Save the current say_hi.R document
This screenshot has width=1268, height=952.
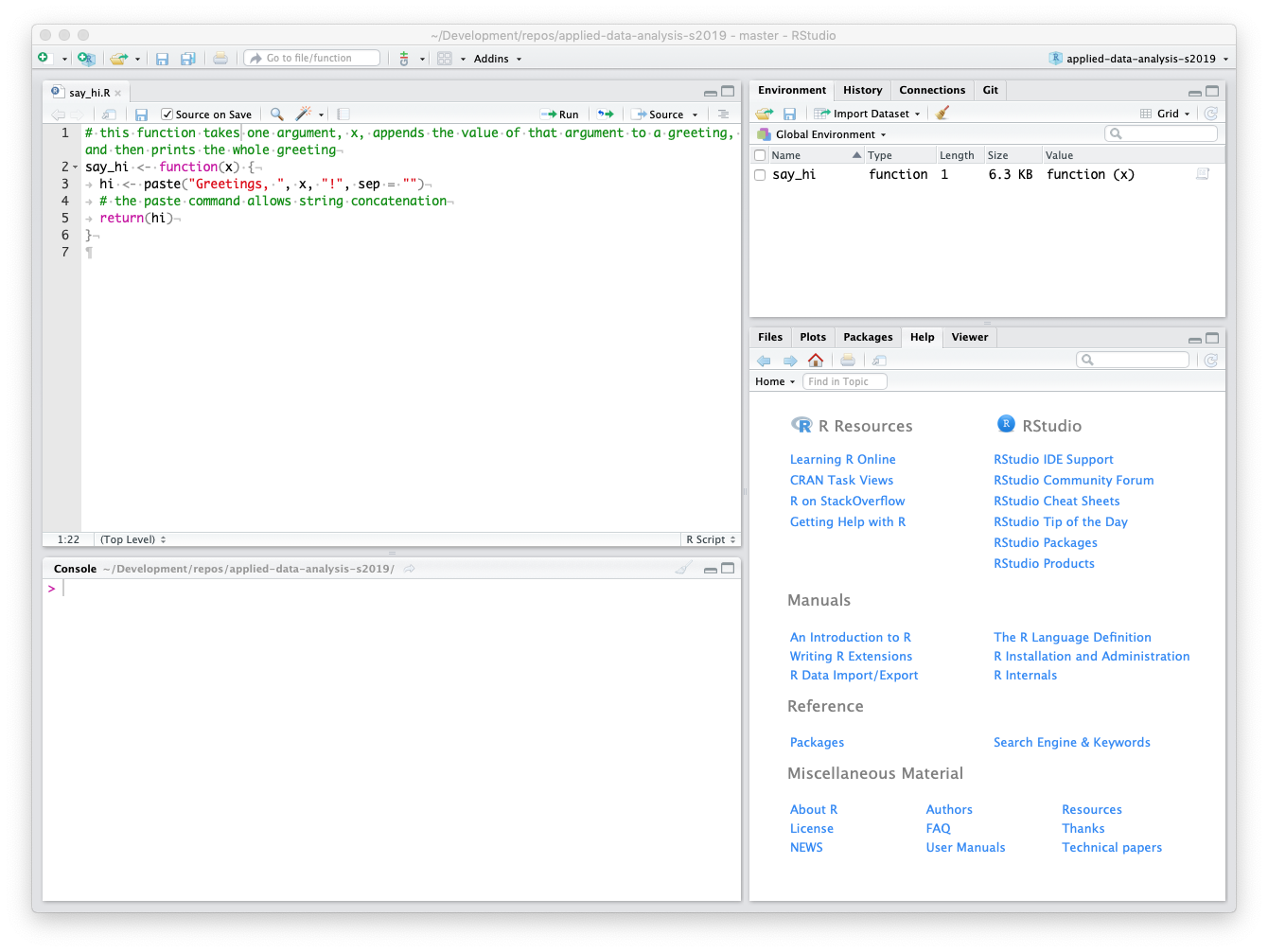click(141, 115)
